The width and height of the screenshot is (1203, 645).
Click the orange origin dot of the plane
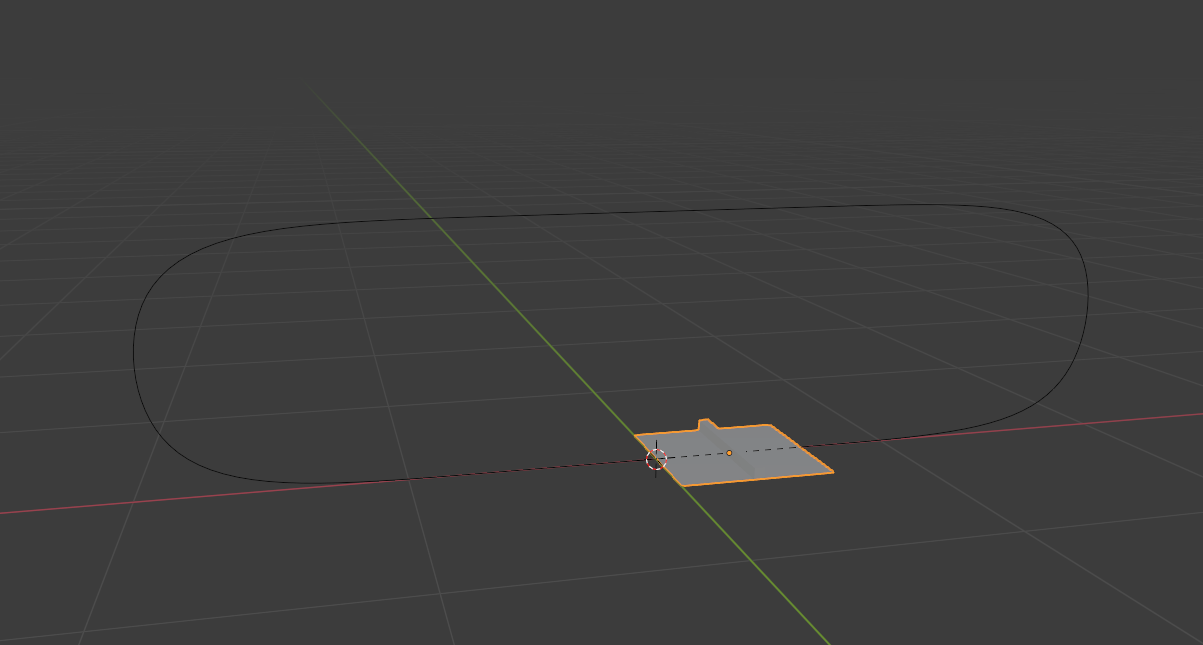pos(731,452)
